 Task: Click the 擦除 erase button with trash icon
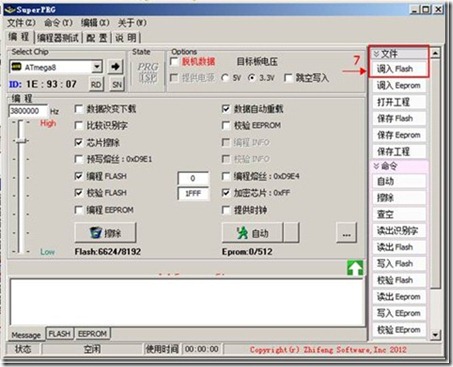(x=105, y=233)
